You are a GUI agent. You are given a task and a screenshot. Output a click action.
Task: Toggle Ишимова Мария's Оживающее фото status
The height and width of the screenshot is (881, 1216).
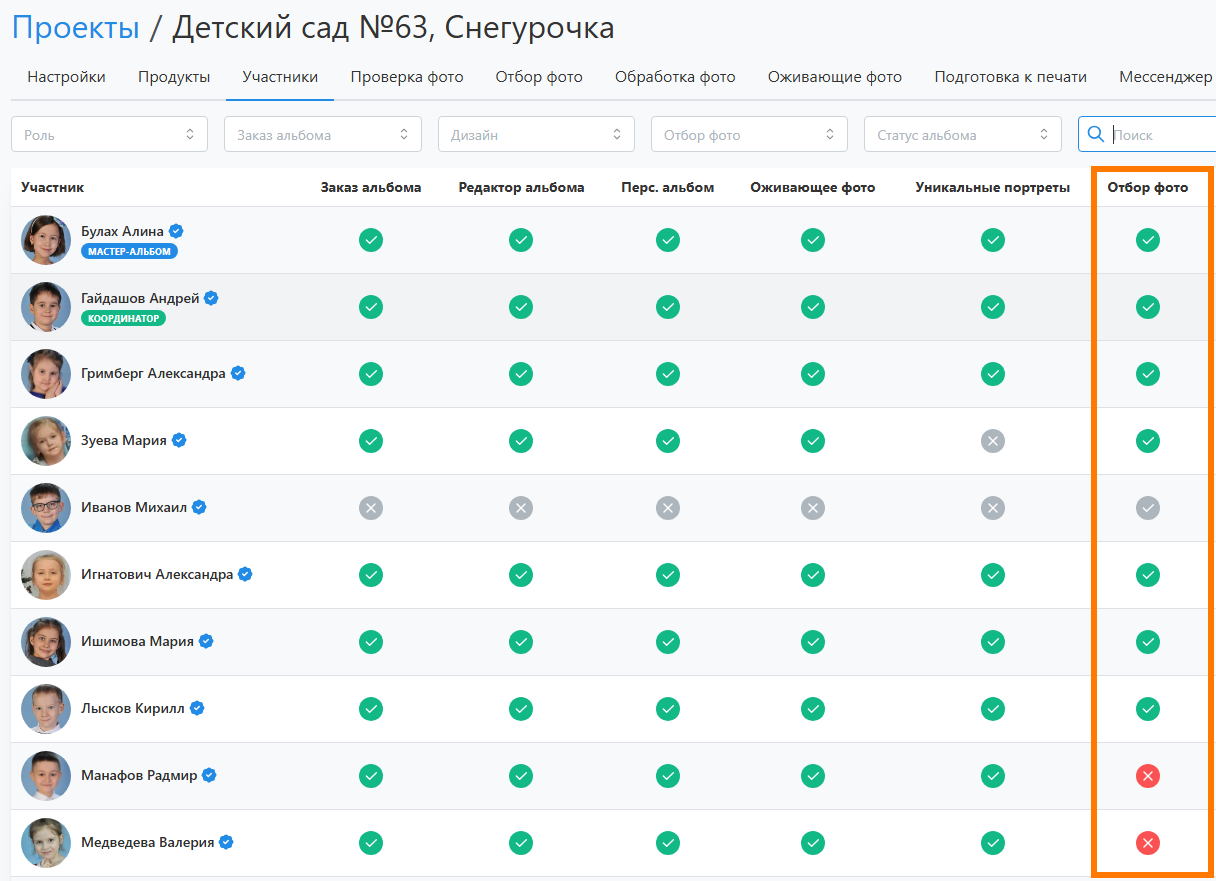(813, 641)
